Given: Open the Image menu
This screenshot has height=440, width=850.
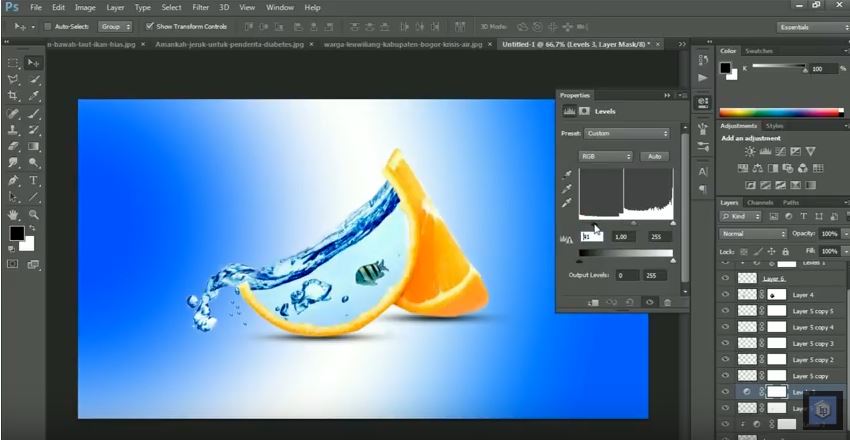Looking at the screenshot, I should coord(85,8).
